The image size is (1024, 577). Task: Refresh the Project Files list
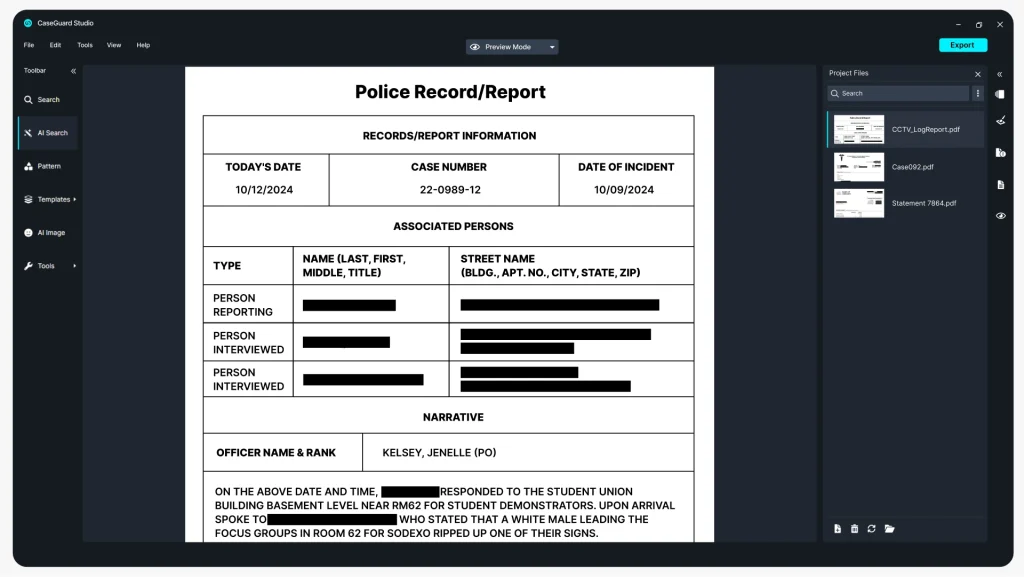click(871, 529)
